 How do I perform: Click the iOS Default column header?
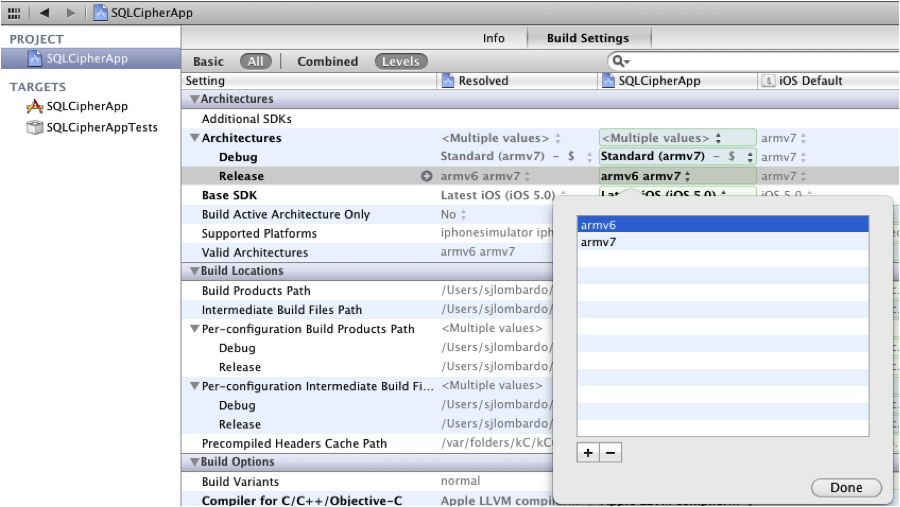(x=828, y=81)
